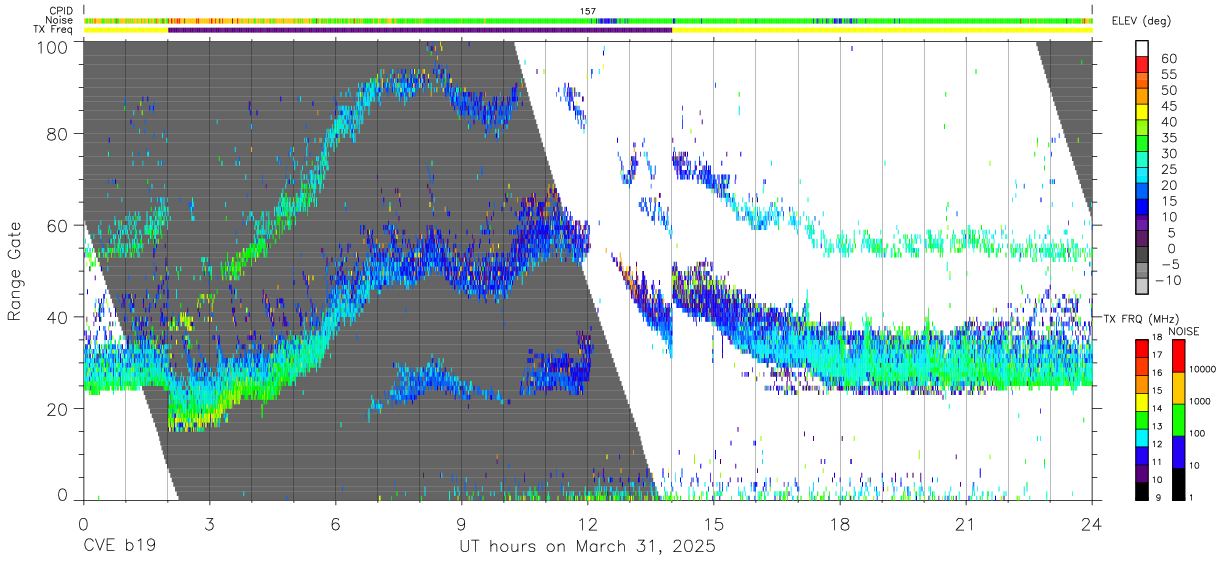Select the CPID row label
Viewport: 1228px width, 567px height.
59,10
